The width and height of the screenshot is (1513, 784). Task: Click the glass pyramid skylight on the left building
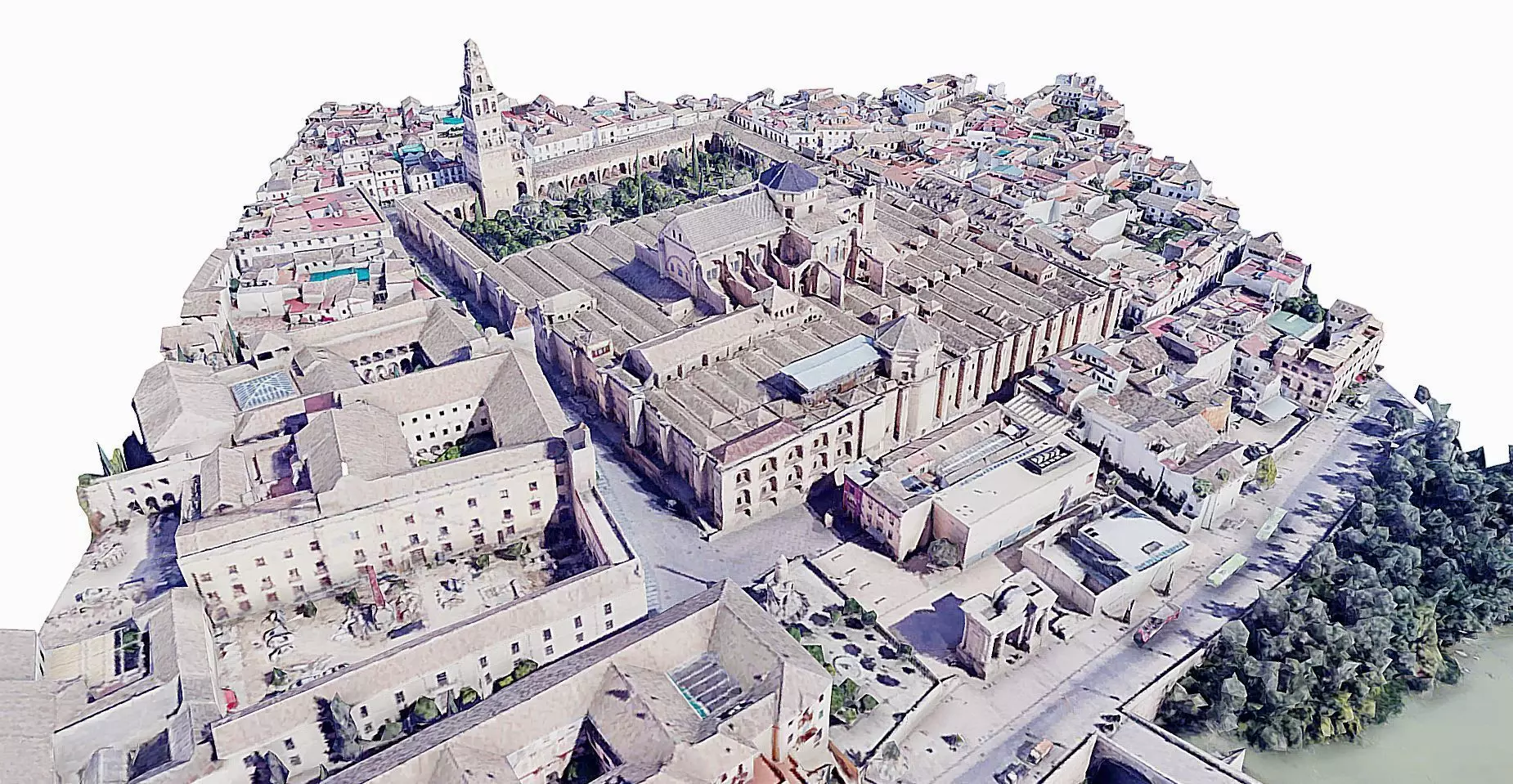(x=263, y=389)
